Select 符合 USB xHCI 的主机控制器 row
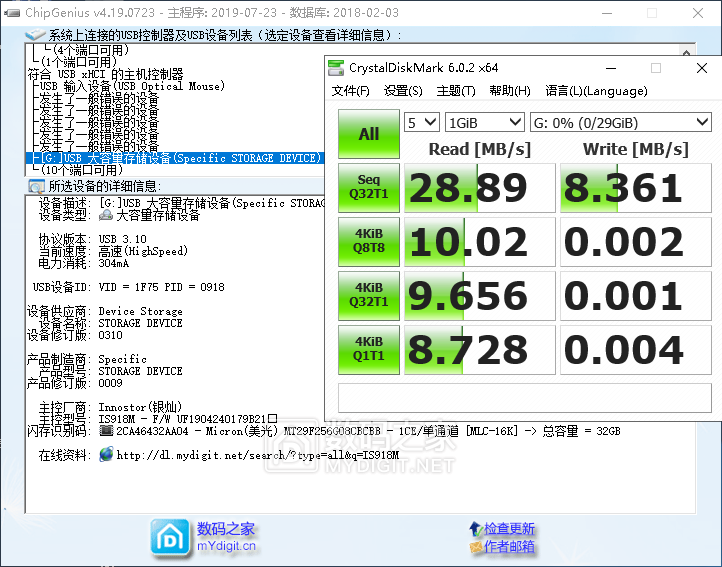This screenshot has height=567, width=722. pos(105,74)
